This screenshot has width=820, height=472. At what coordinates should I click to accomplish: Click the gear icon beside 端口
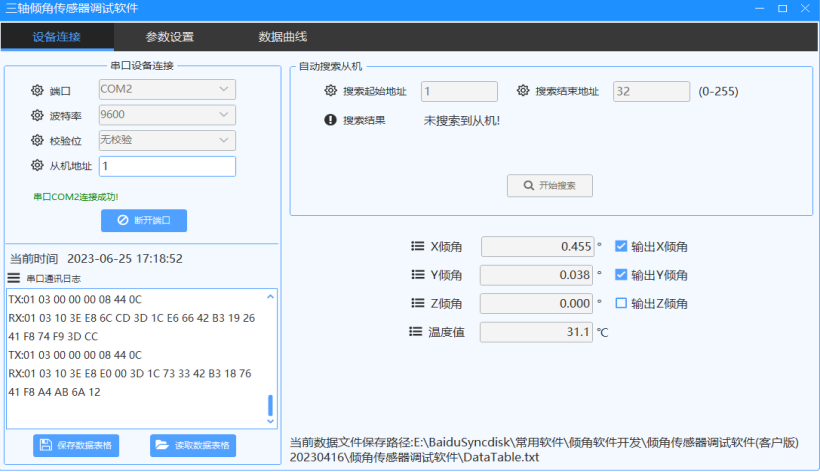tap(38, 91)
